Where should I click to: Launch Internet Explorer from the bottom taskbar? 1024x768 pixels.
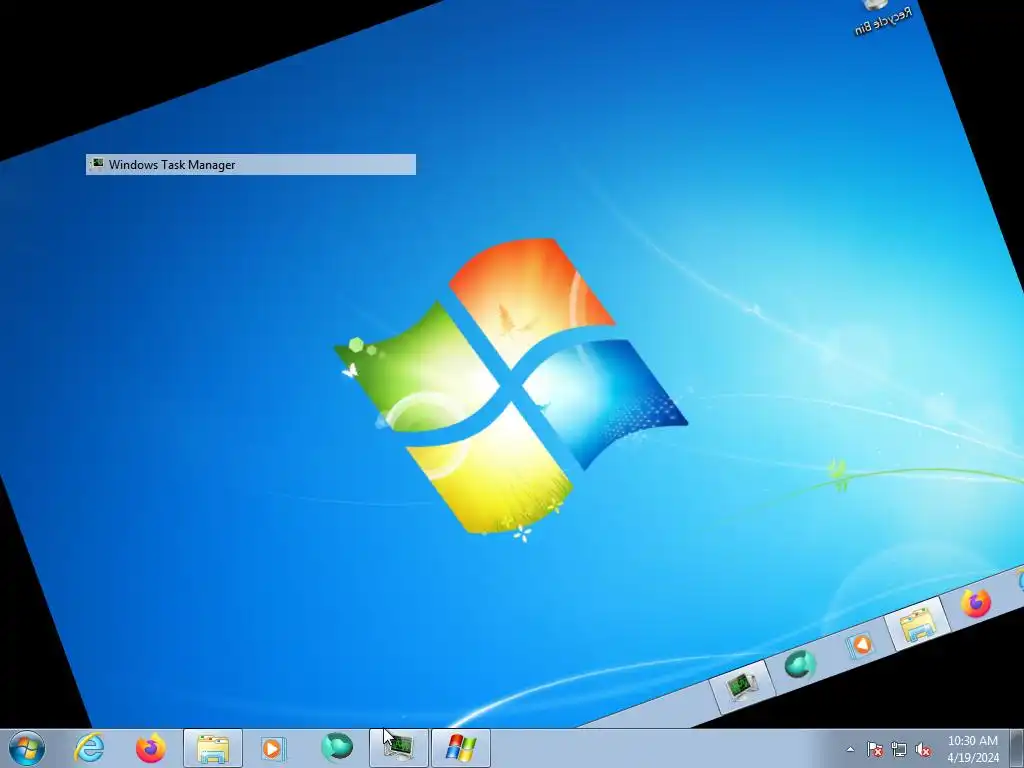tap(89, 748)
